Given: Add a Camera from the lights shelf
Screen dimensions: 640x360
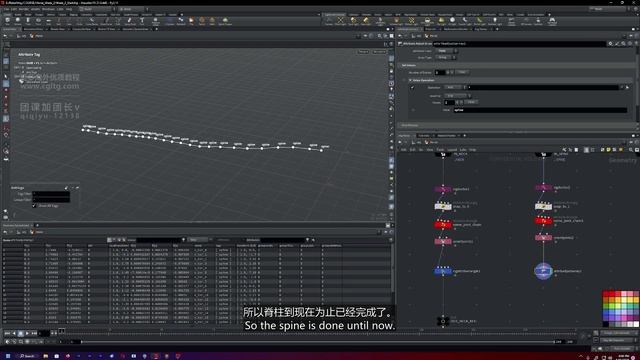Looking at the screenshot, I should [x=329, y=21].
